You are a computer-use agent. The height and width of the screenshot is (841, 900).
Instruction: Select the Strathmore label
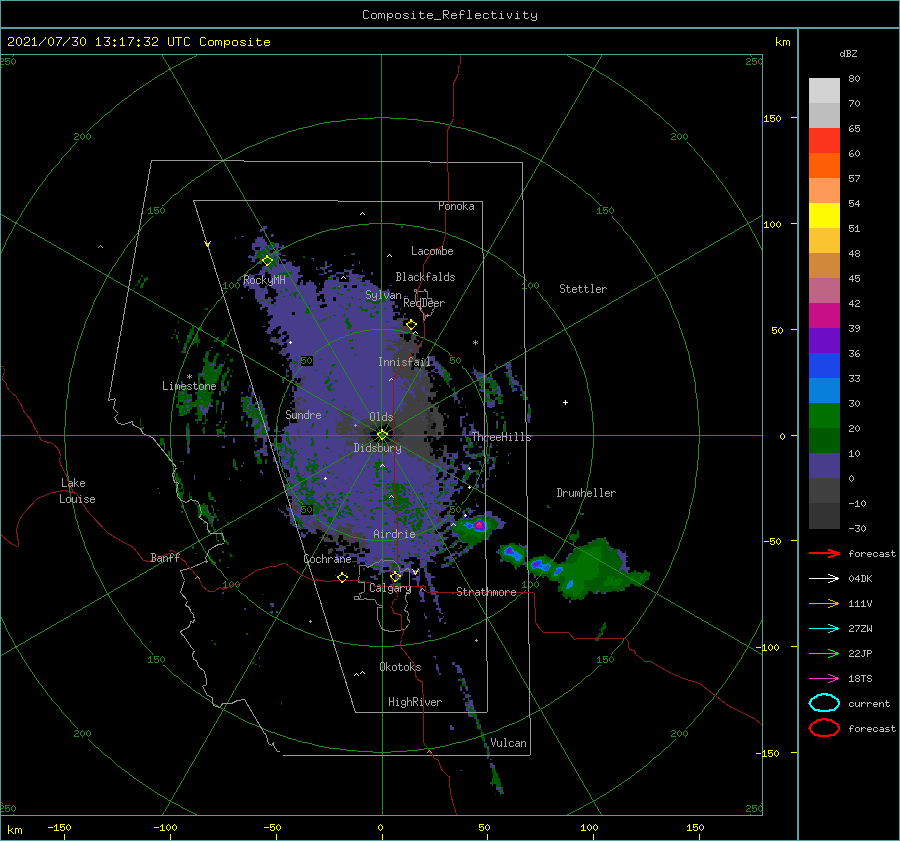[486, 592]
